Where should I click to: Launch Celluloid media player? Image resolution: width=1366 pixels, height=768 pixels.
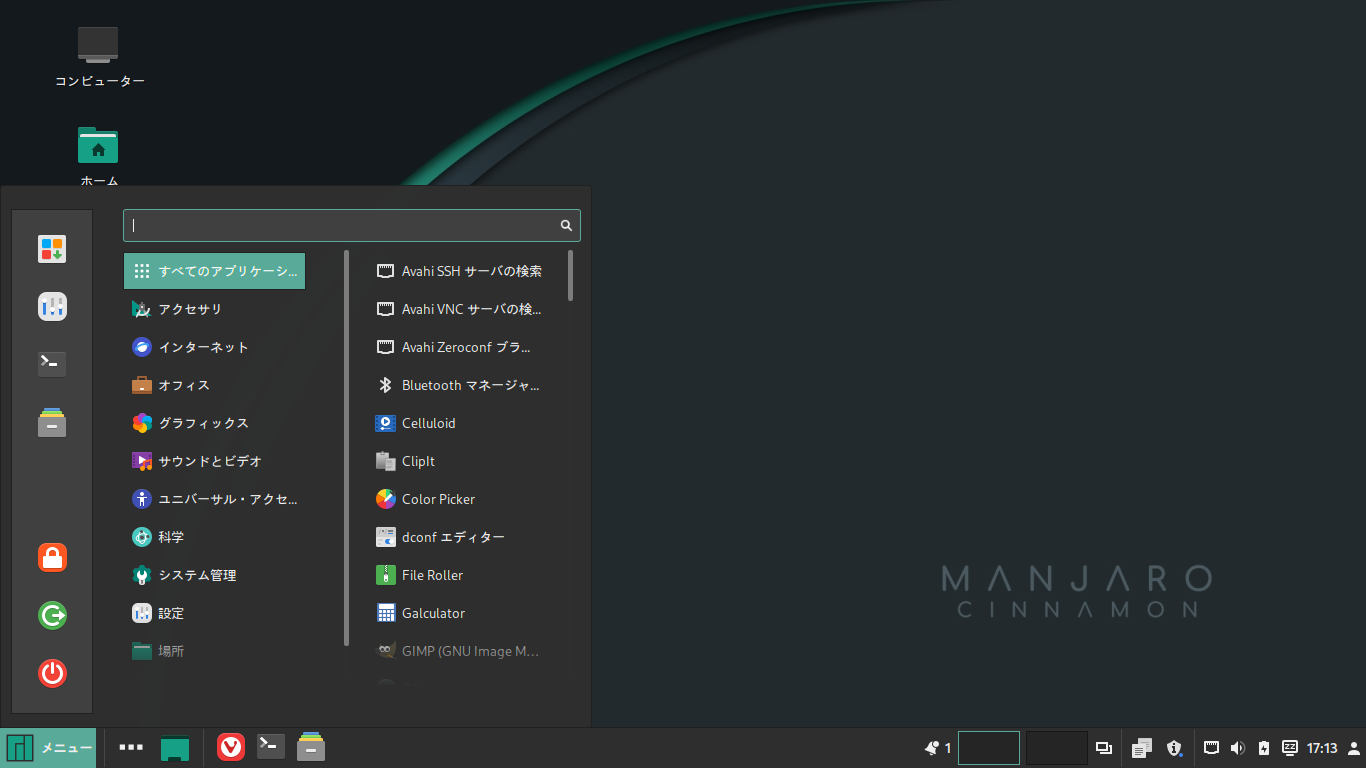(x=460, y=423)
